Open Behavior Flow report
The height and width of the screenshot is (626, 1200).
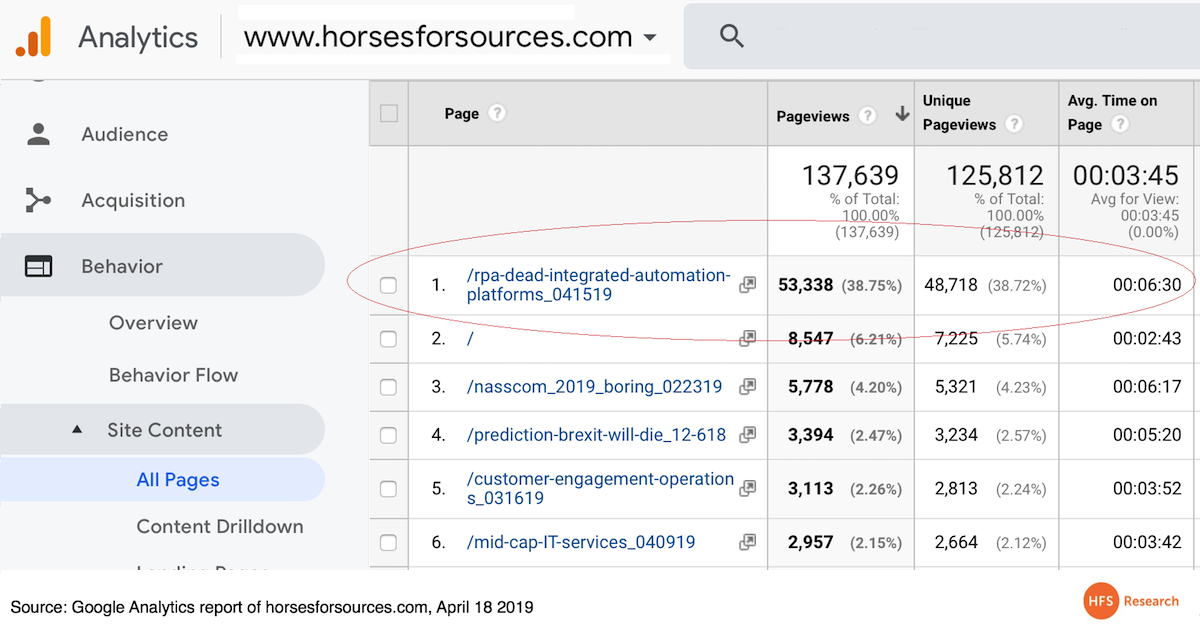[x=173, y=375]
